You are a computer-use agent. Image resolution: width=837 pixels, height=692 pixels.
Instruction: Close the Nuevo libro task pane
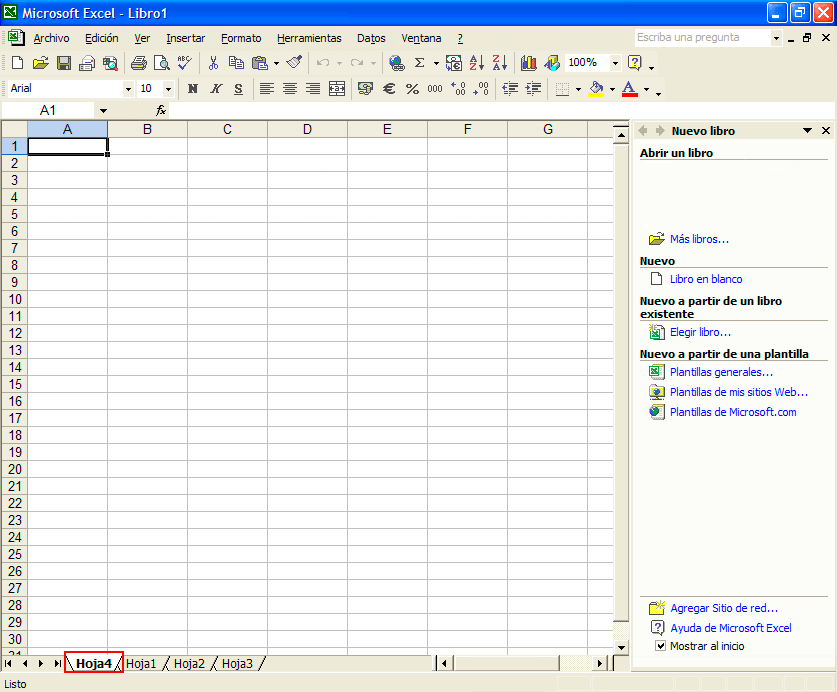pyautogui.click(x=826, y=131)
